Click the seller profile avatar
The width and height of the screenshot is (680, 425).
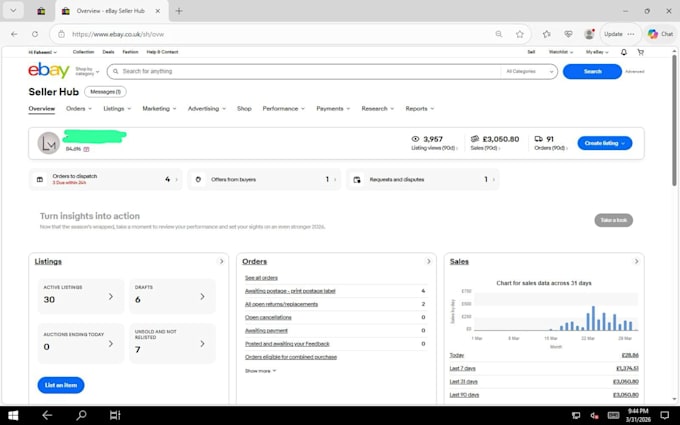(49, 143)
